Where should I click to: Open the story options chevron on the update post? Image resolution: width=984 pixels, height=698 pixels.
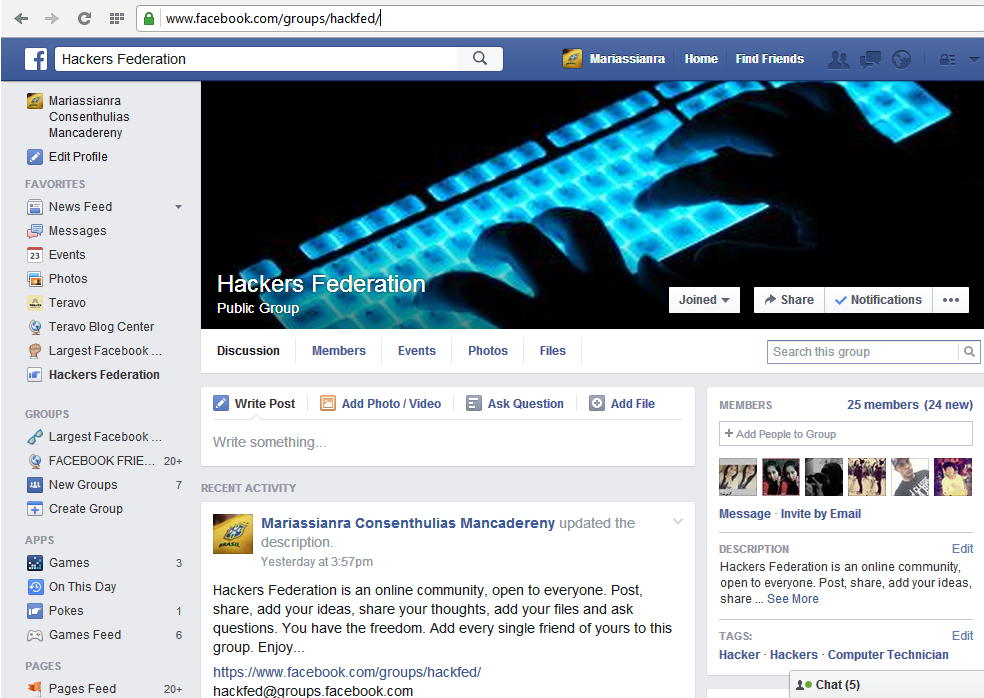coord(678,520)
